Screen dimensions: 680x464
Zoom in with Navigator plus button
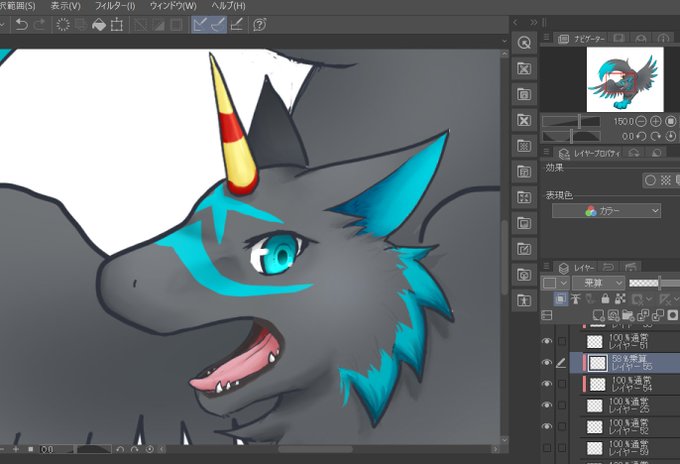coord(655,121)
